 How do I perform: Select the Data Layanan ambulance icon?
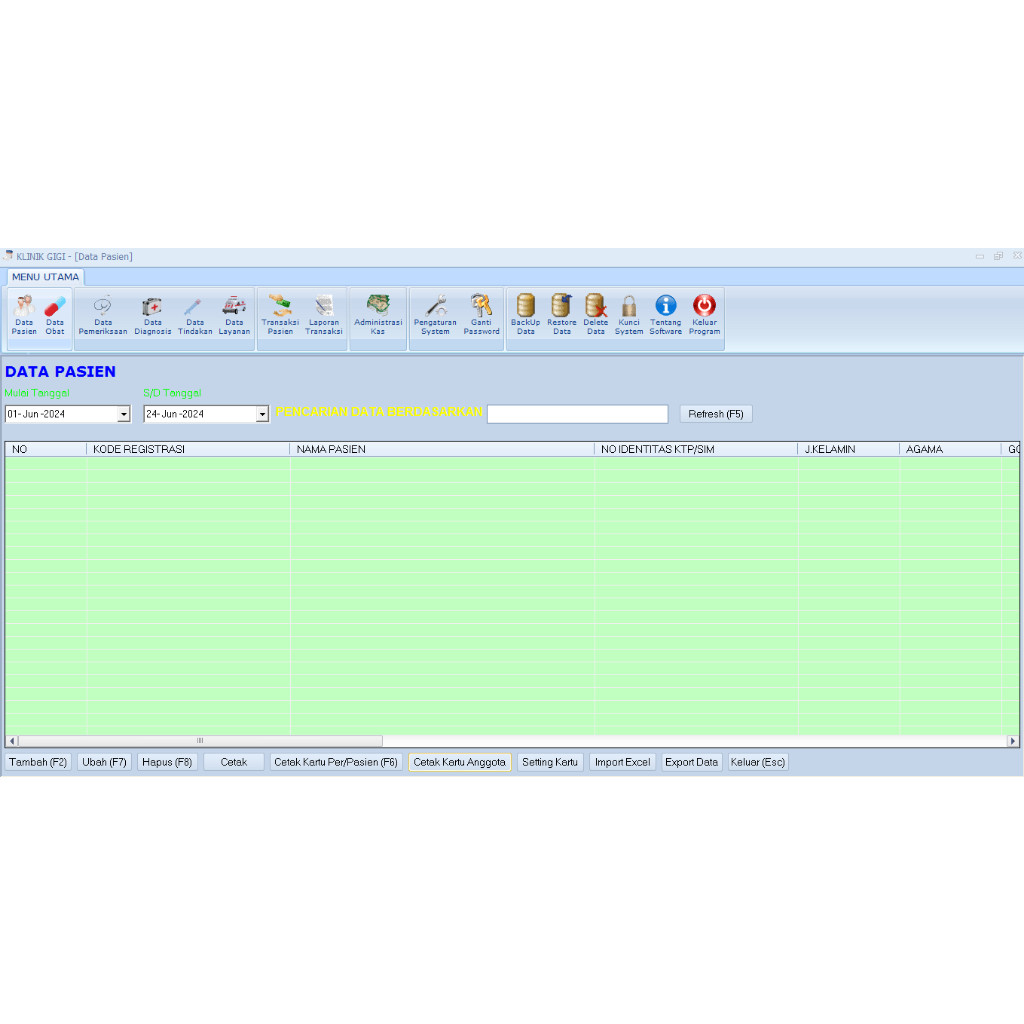234,307
